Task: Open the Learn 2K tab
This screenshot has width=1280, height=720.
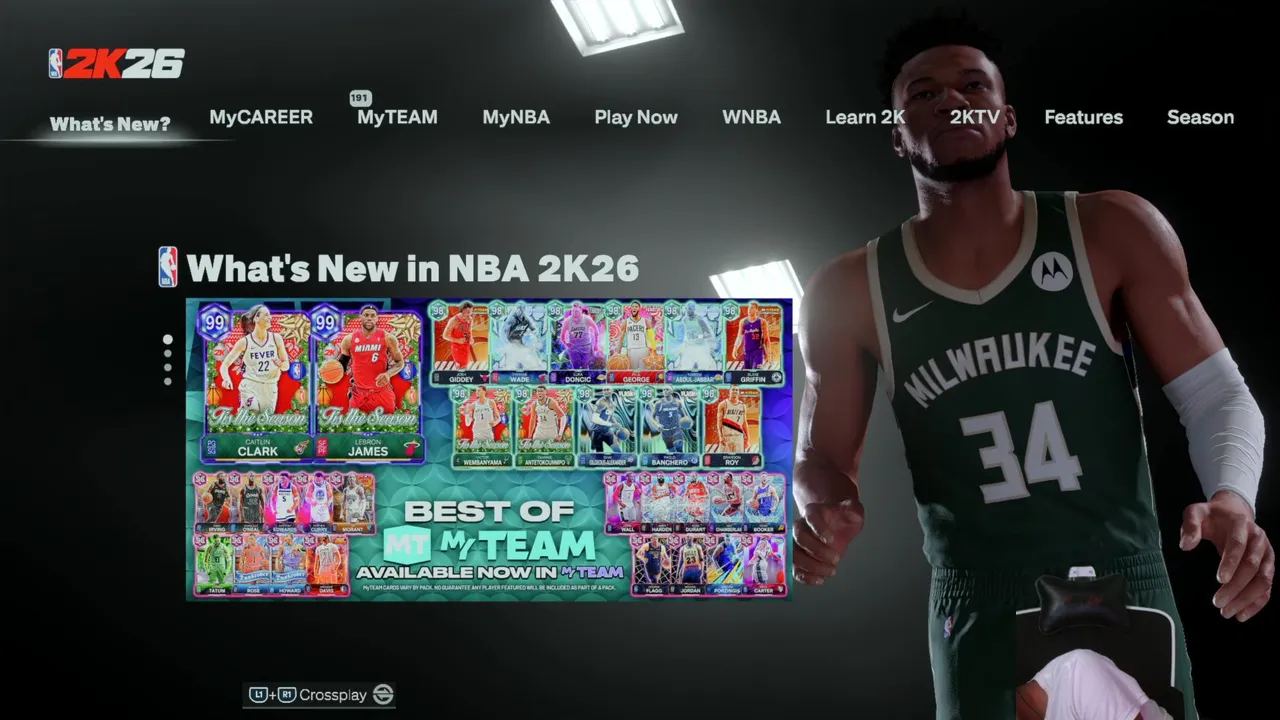Action: (865, 117)
